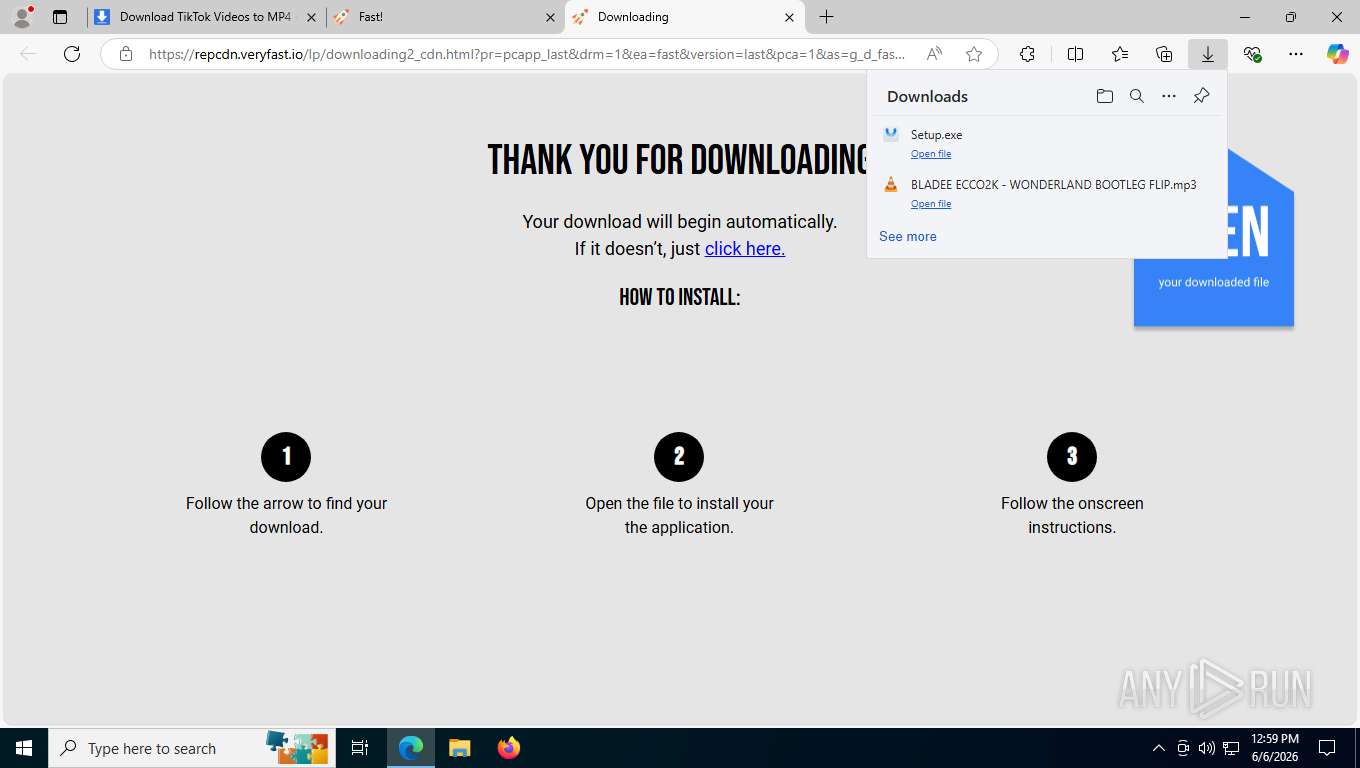The height and width of the screenshot is (768, 1360).
Task: Open tab actions menu icon
Action: coord(60,17)
